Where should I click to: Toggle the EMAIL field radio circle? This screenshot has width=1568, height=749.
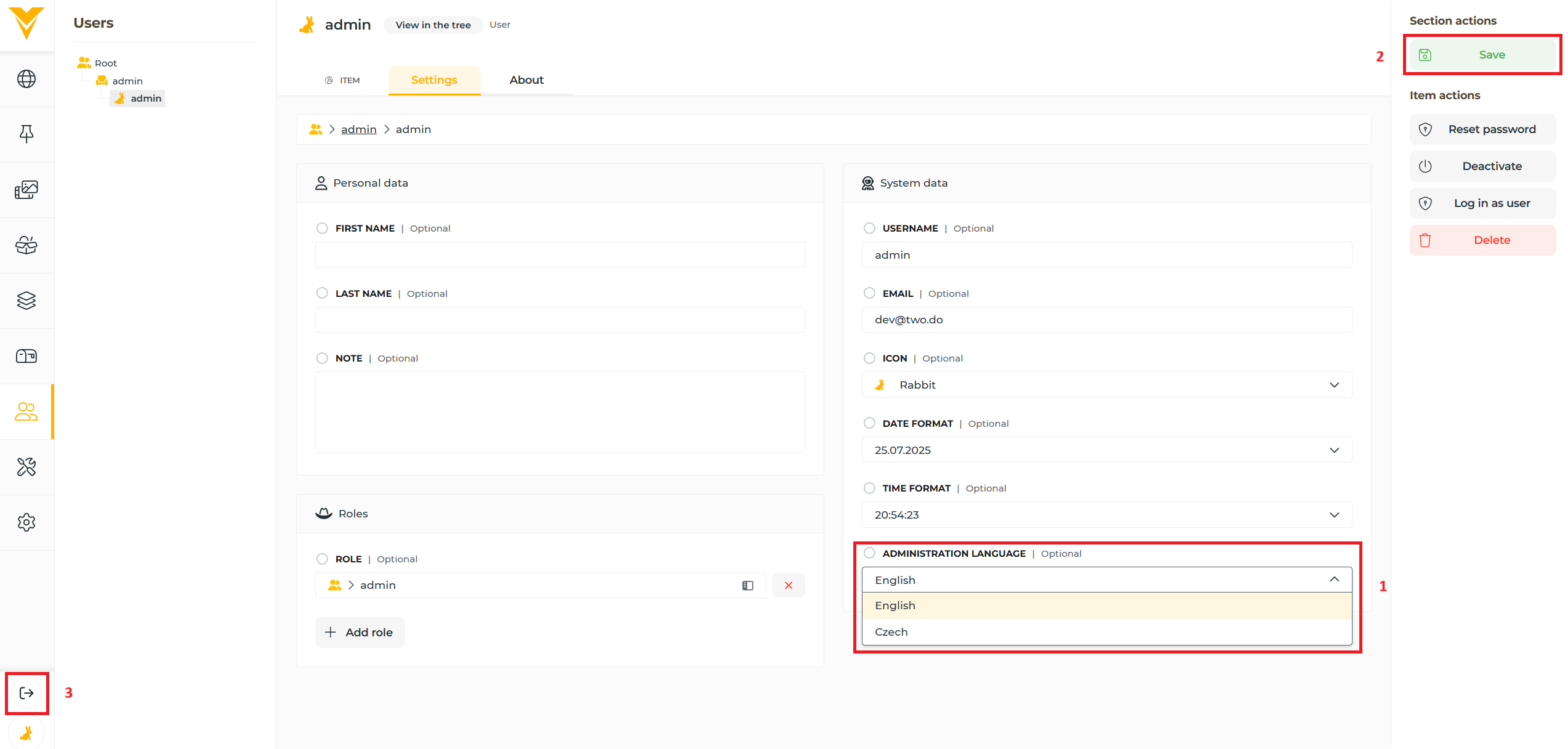click(x=869, y=293)
